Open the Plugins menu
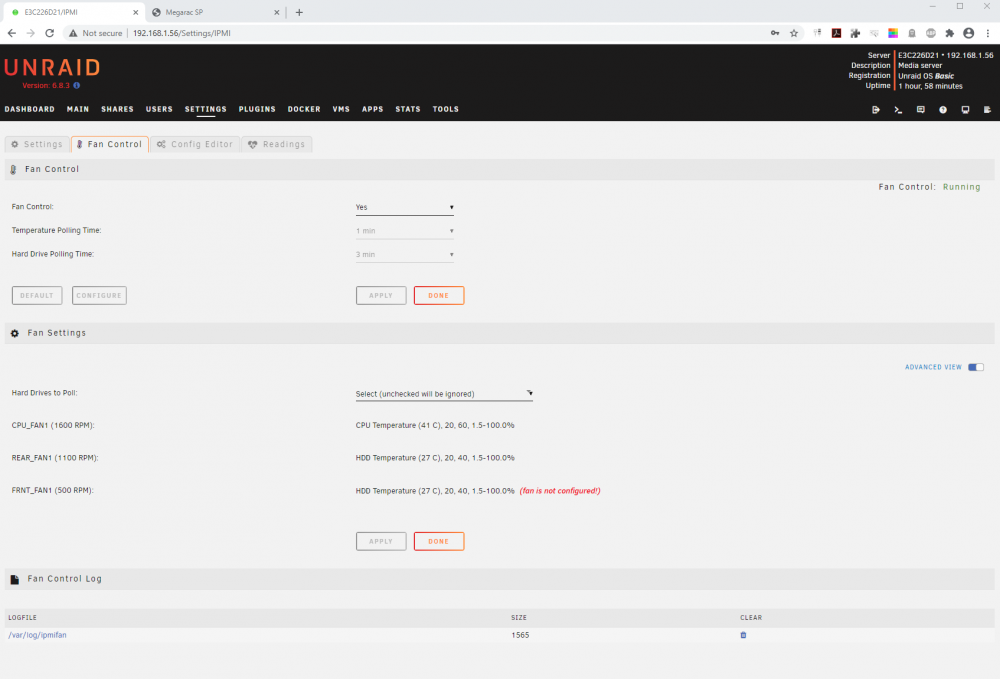This screenshot has height=679, width=1000. 257,109
